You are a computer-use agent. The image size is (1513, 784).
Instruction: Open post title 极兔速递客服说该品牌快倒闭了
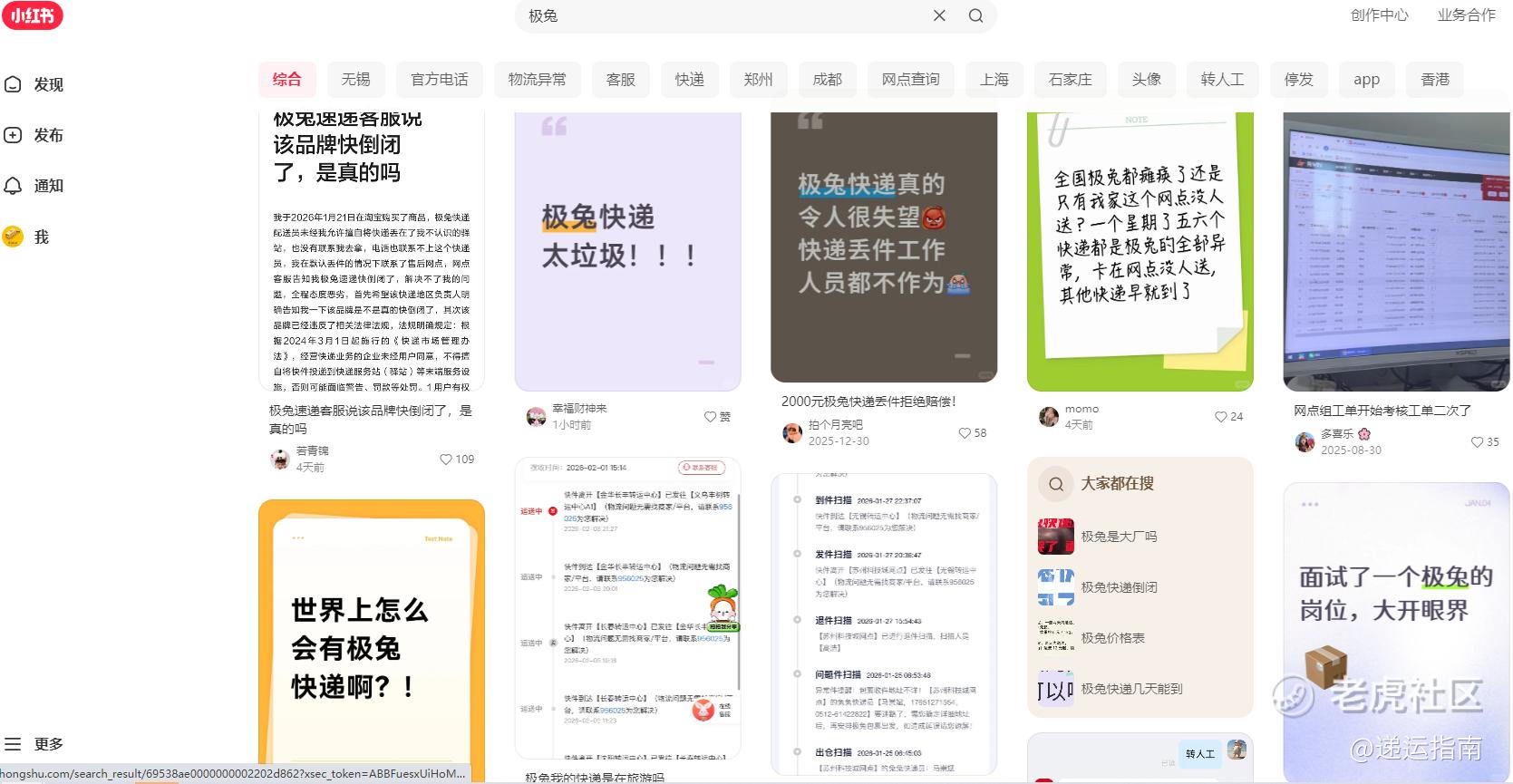[x=372, y=420]
